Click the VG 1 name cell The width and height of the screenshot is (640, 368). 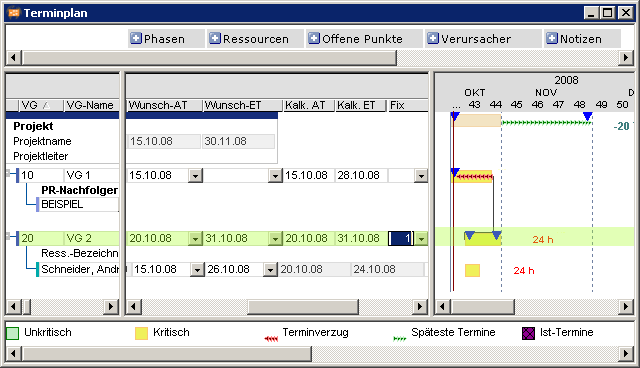tap(91, 175)
